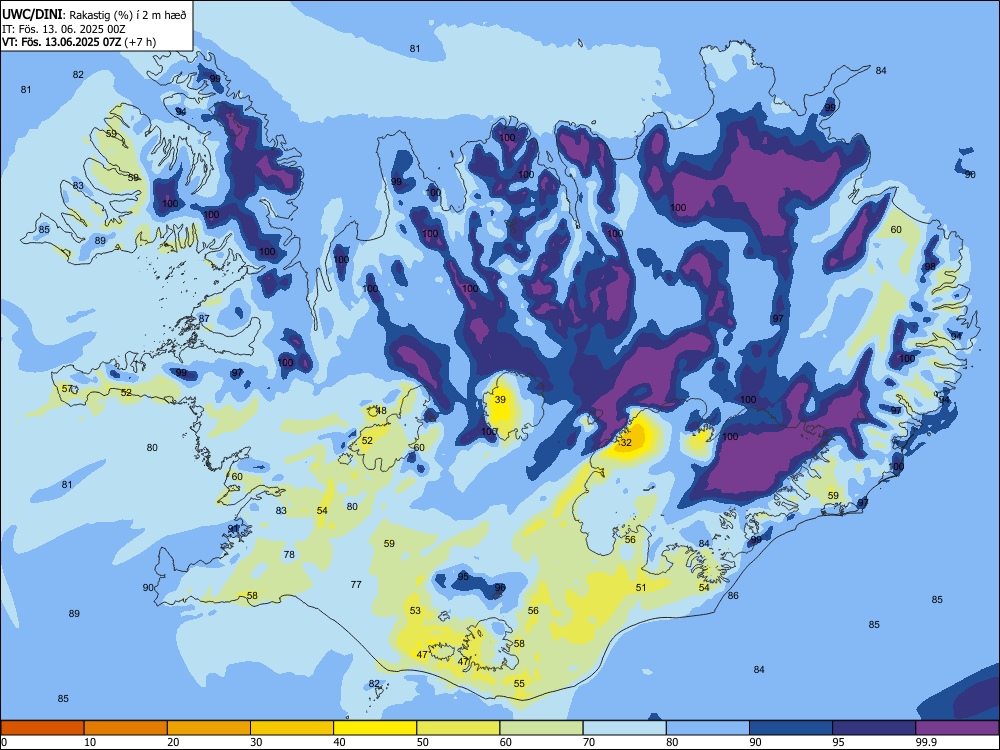Viewport: 1000px width, 750px height.
Task: Click the '96' value in the dark blue patch
Action: click(x=500, y=587)
